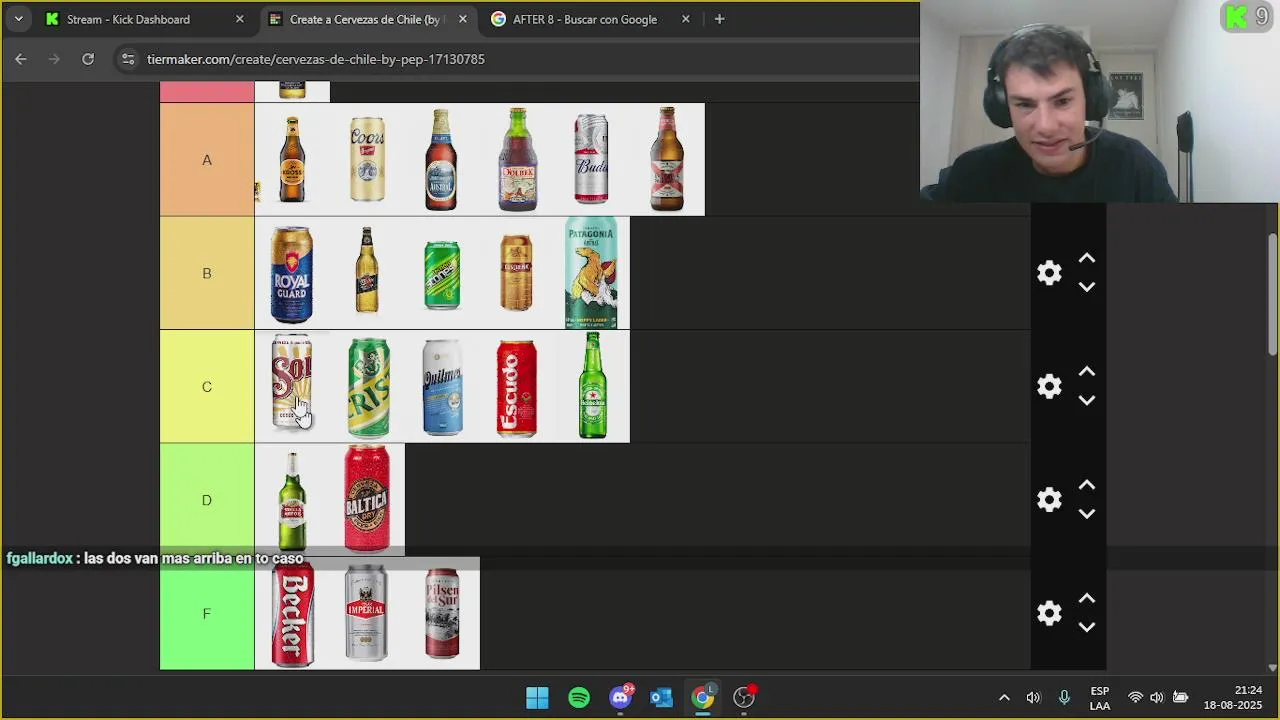Move tier D row down
The image size is (1280, 720).
tap(1087, 513)
